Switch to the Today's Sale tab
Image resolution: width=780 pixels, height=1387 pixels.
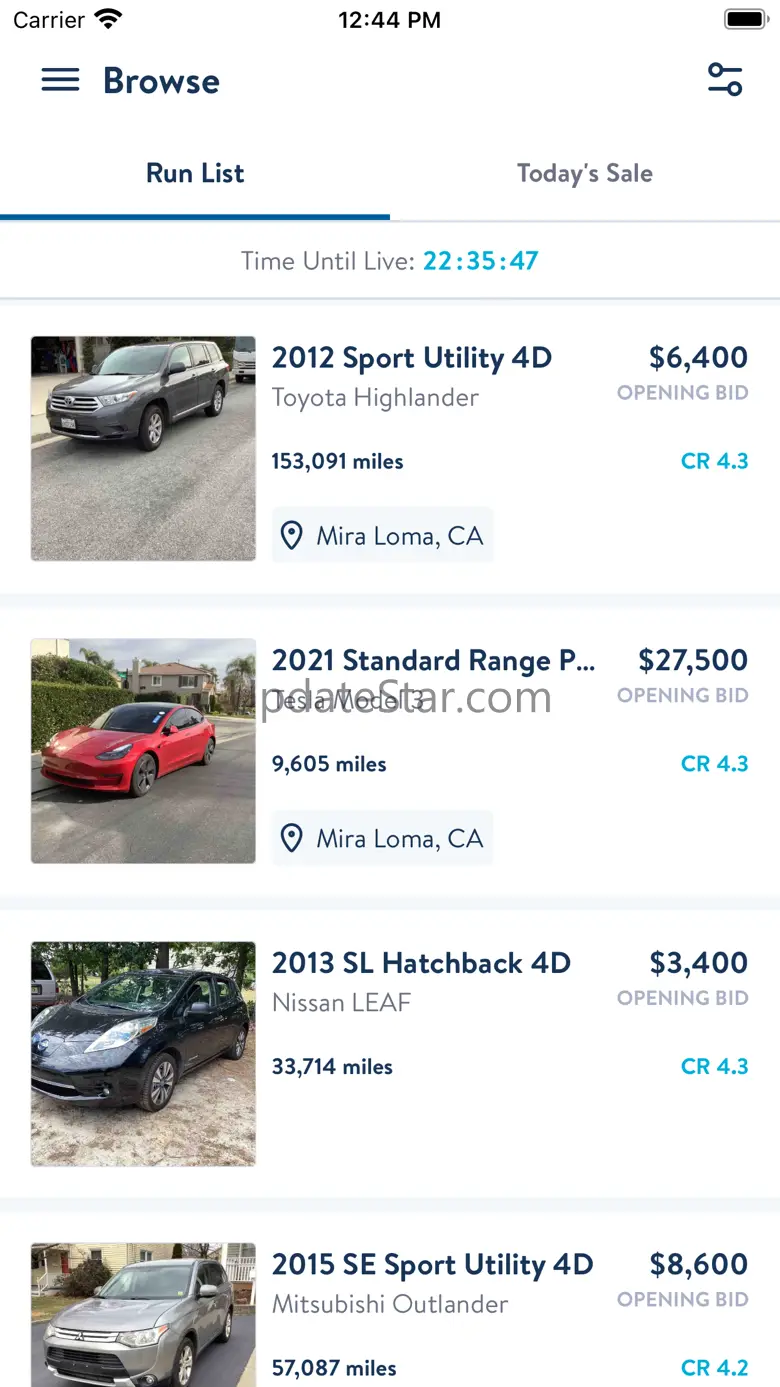[x=585, y=174]
